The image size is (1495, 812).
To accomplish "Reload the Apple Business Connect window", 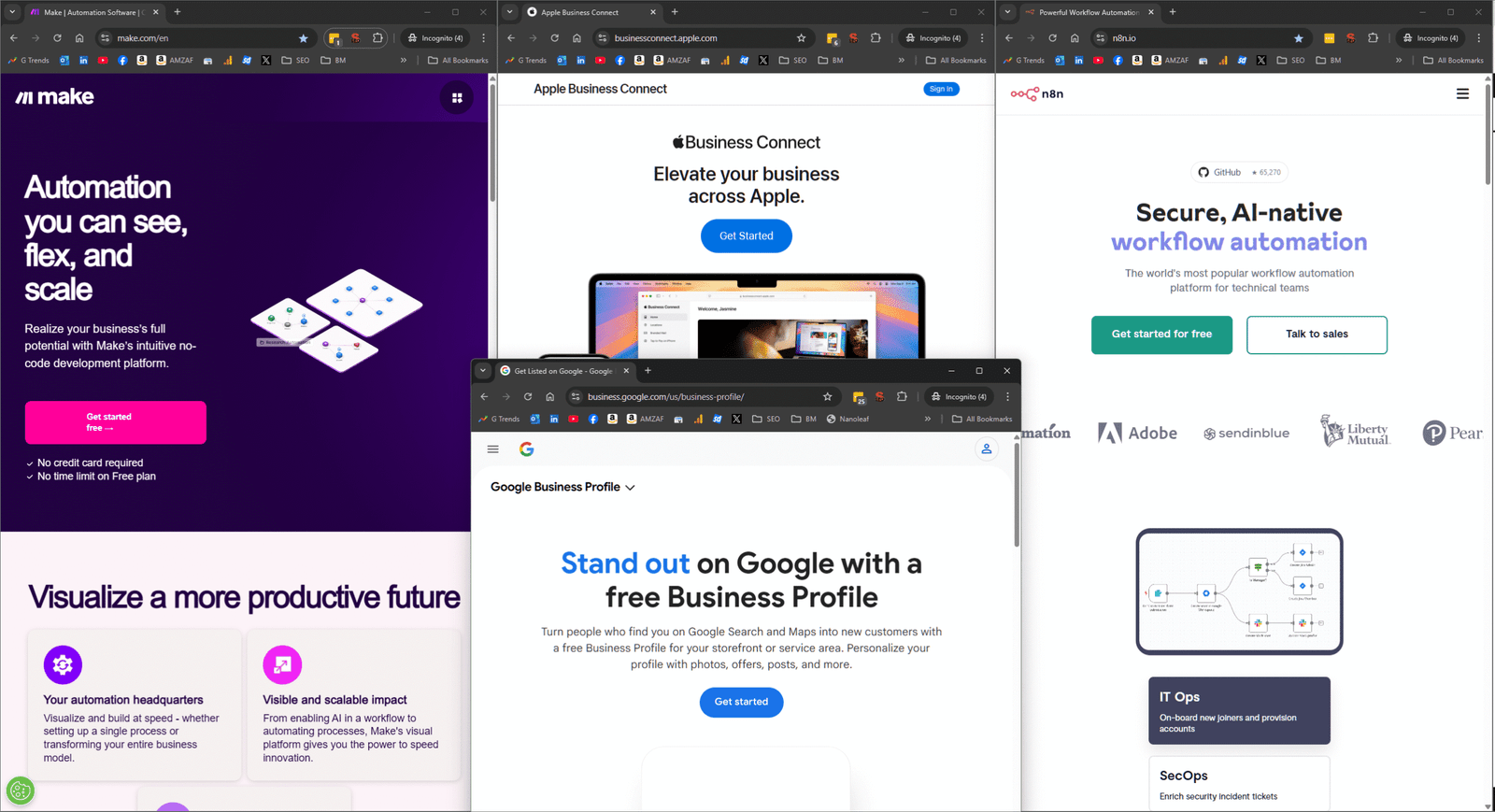I will point(555,38).
